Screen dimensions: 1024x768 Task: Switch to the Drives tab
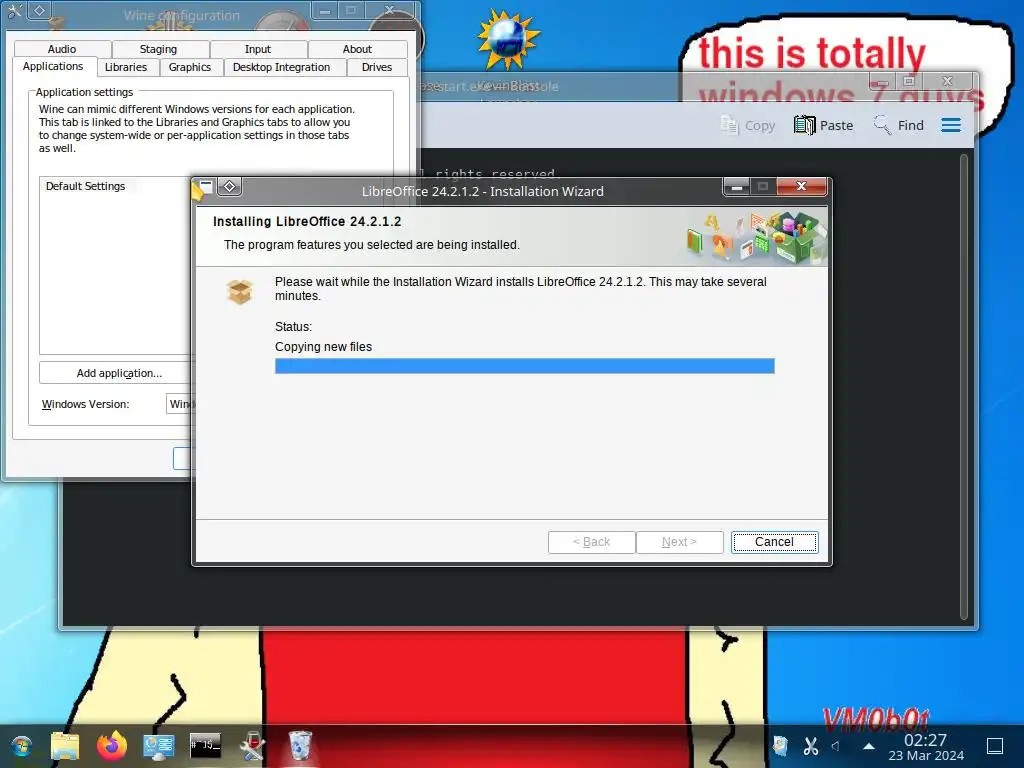tap(377, 67)
